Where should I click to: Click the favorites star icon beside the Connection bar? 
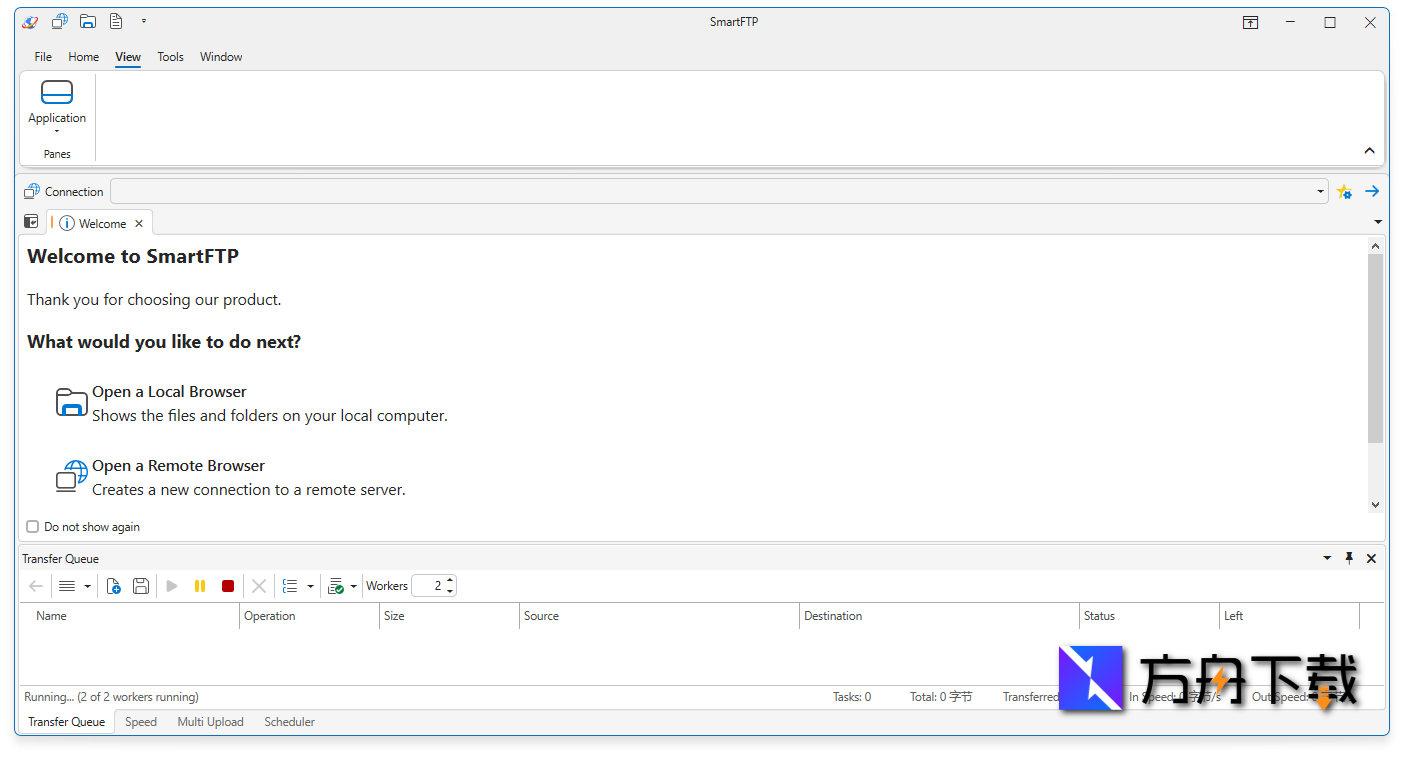(1344, 192)
